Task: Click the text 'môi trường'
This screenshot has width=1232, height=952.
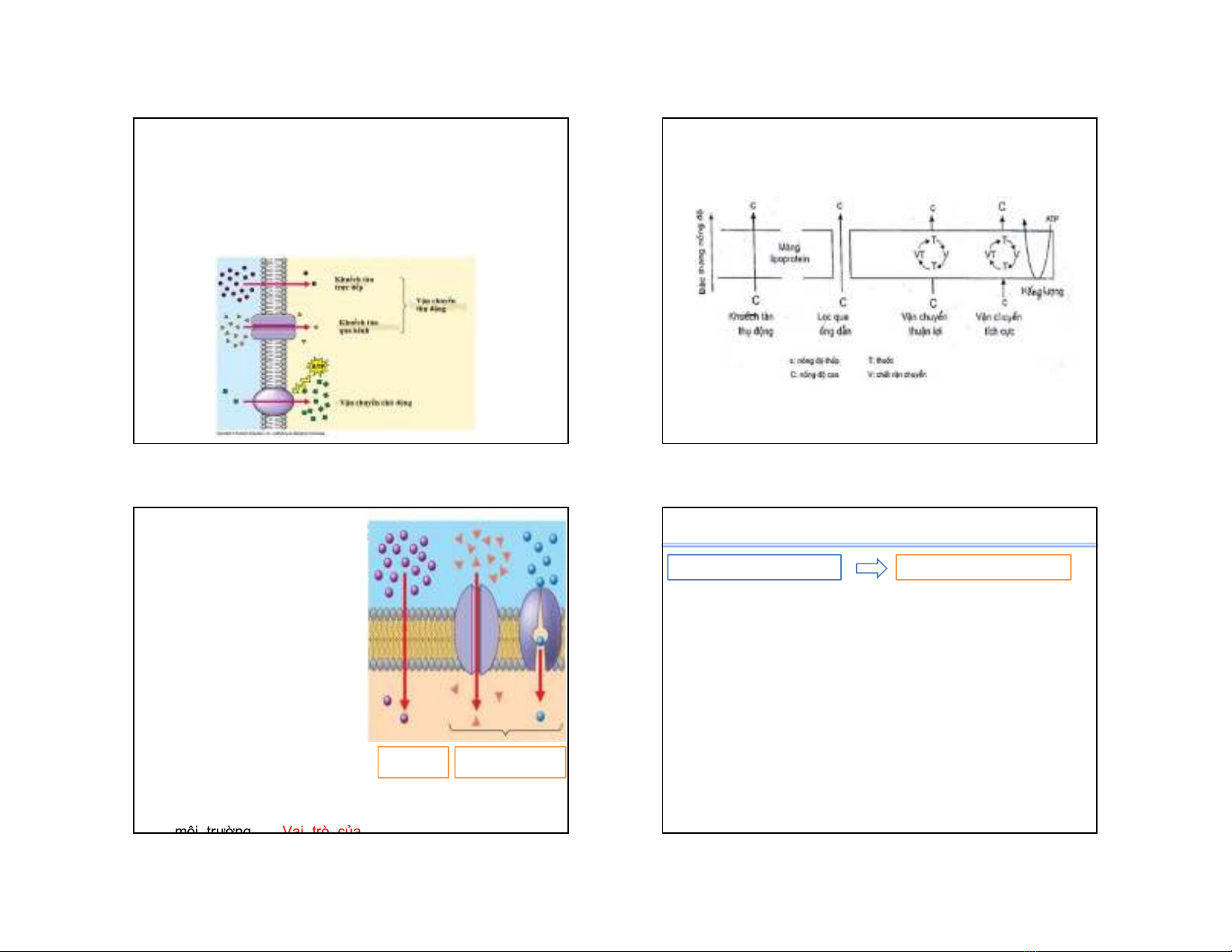Action: 213,831
